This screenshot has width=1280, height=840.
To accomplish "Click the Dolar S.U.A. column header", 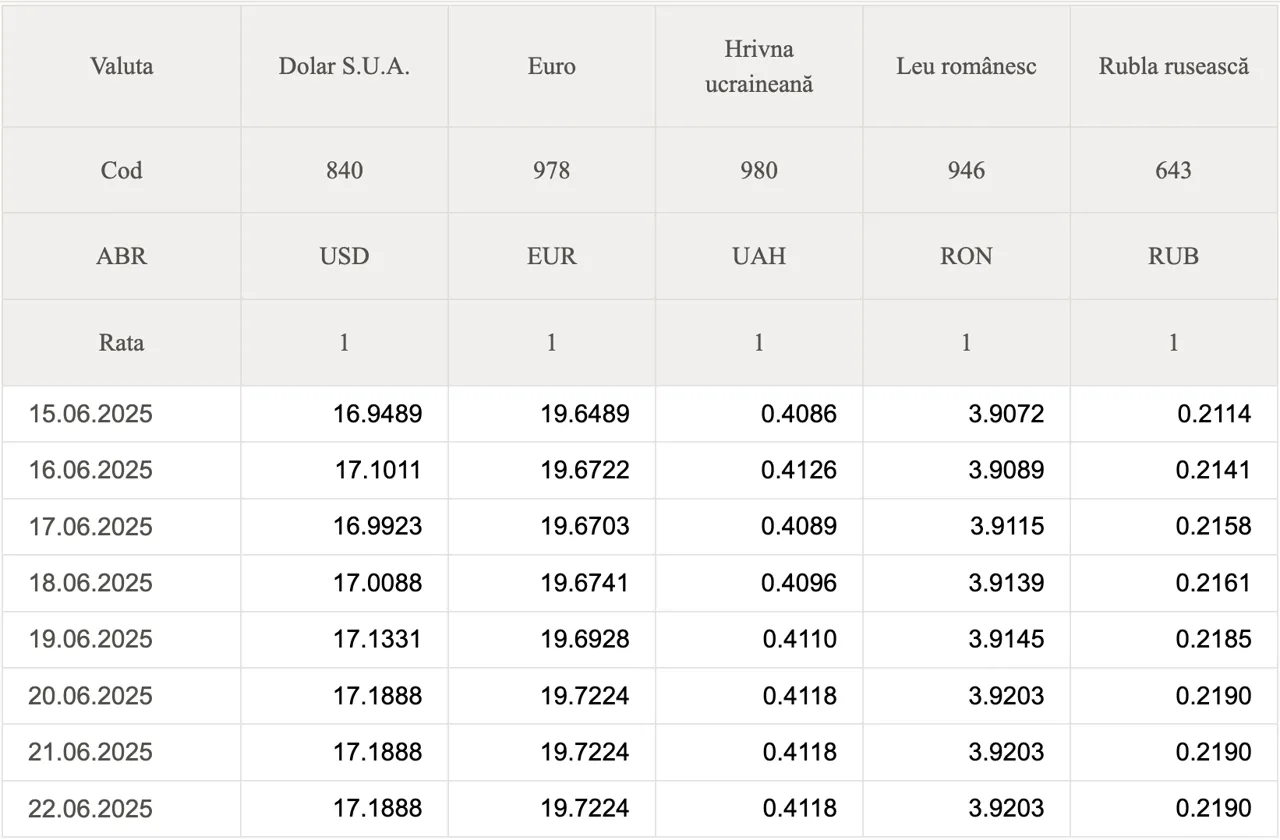I will click(x=344, y=67).
